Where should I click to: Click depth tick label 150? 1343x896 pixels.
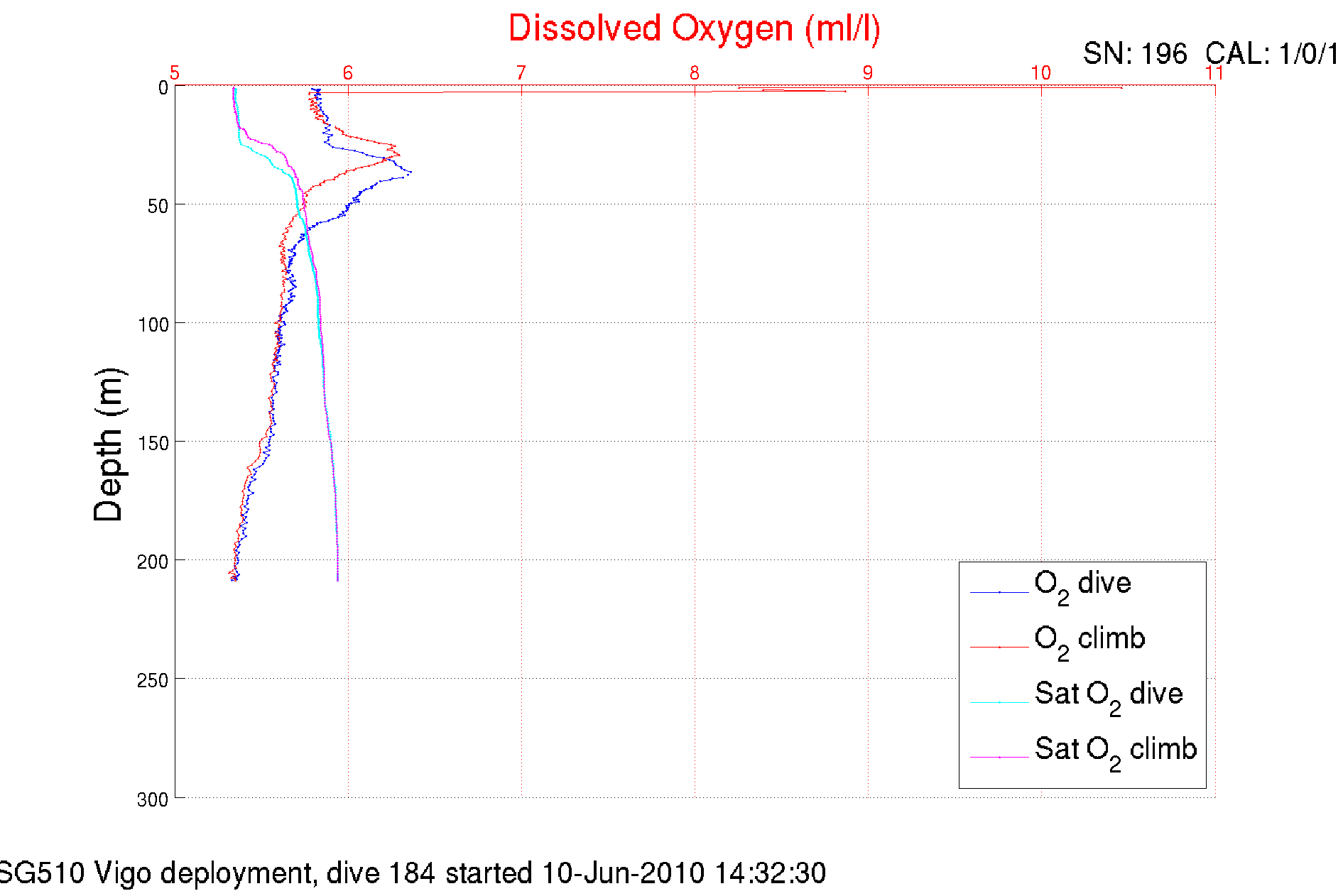(153, 444)
